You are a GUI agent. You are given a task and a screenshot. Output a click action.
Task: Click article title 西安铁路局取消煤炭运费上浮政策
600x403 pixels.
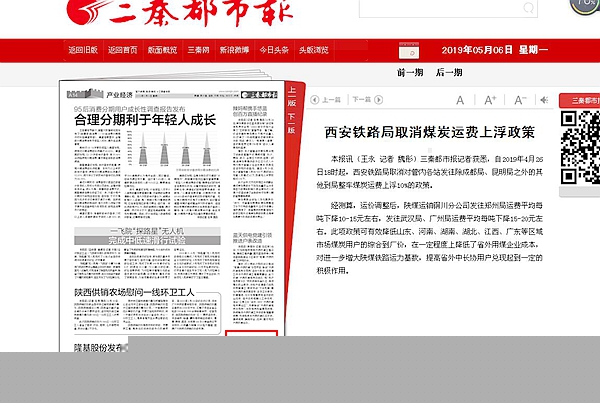pos(429,132)
